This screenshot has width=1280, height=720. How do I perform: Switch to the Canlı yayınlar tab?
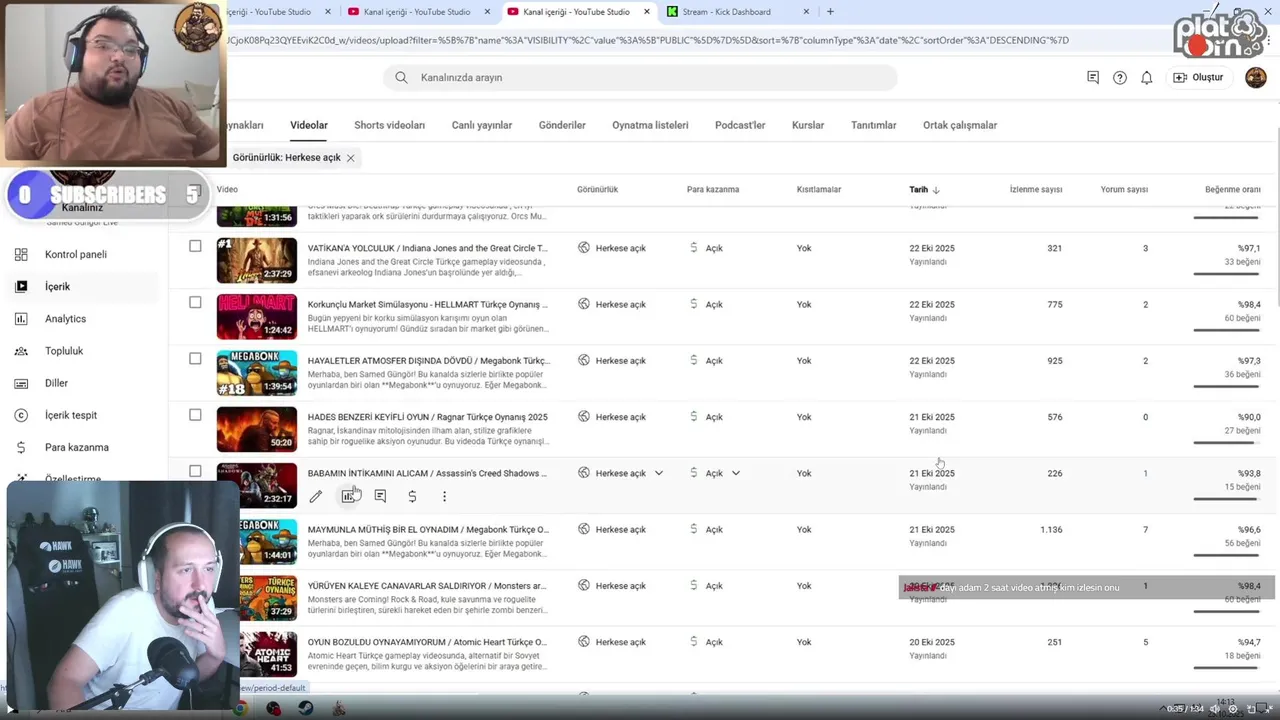(482, 125)
